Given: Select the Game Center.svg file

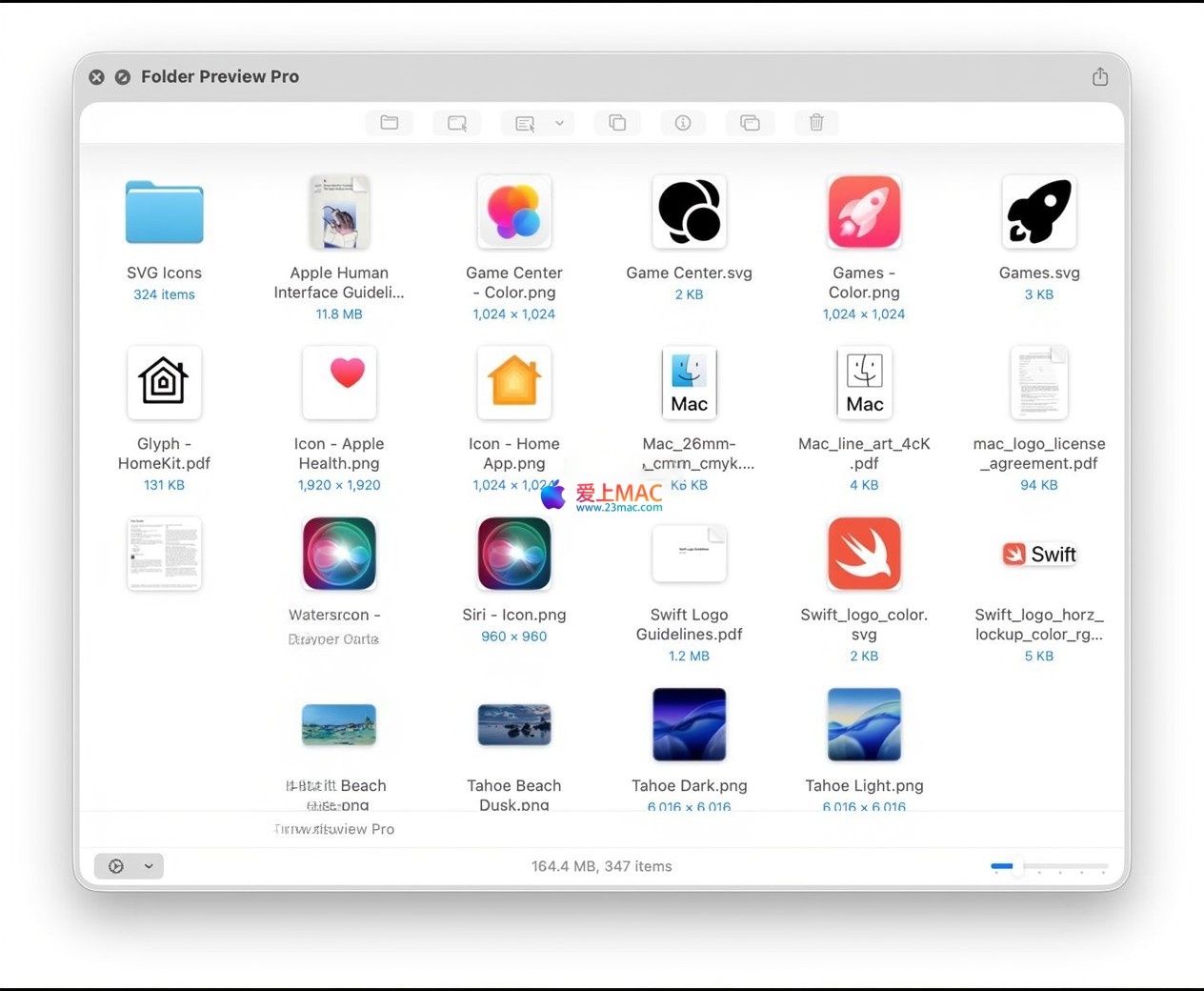Looking at the screenshot, I should tap(689, 212).
